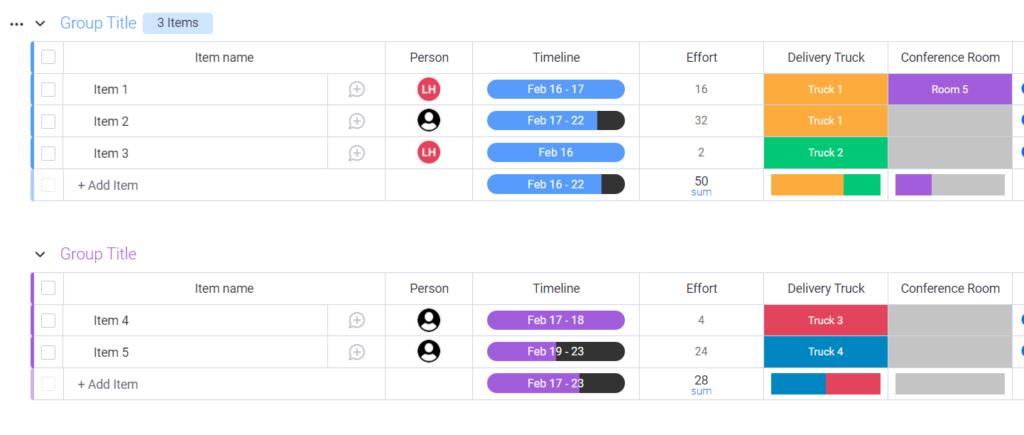
Task: Open the three-dot menu beside first group
Action: (17, 24)
